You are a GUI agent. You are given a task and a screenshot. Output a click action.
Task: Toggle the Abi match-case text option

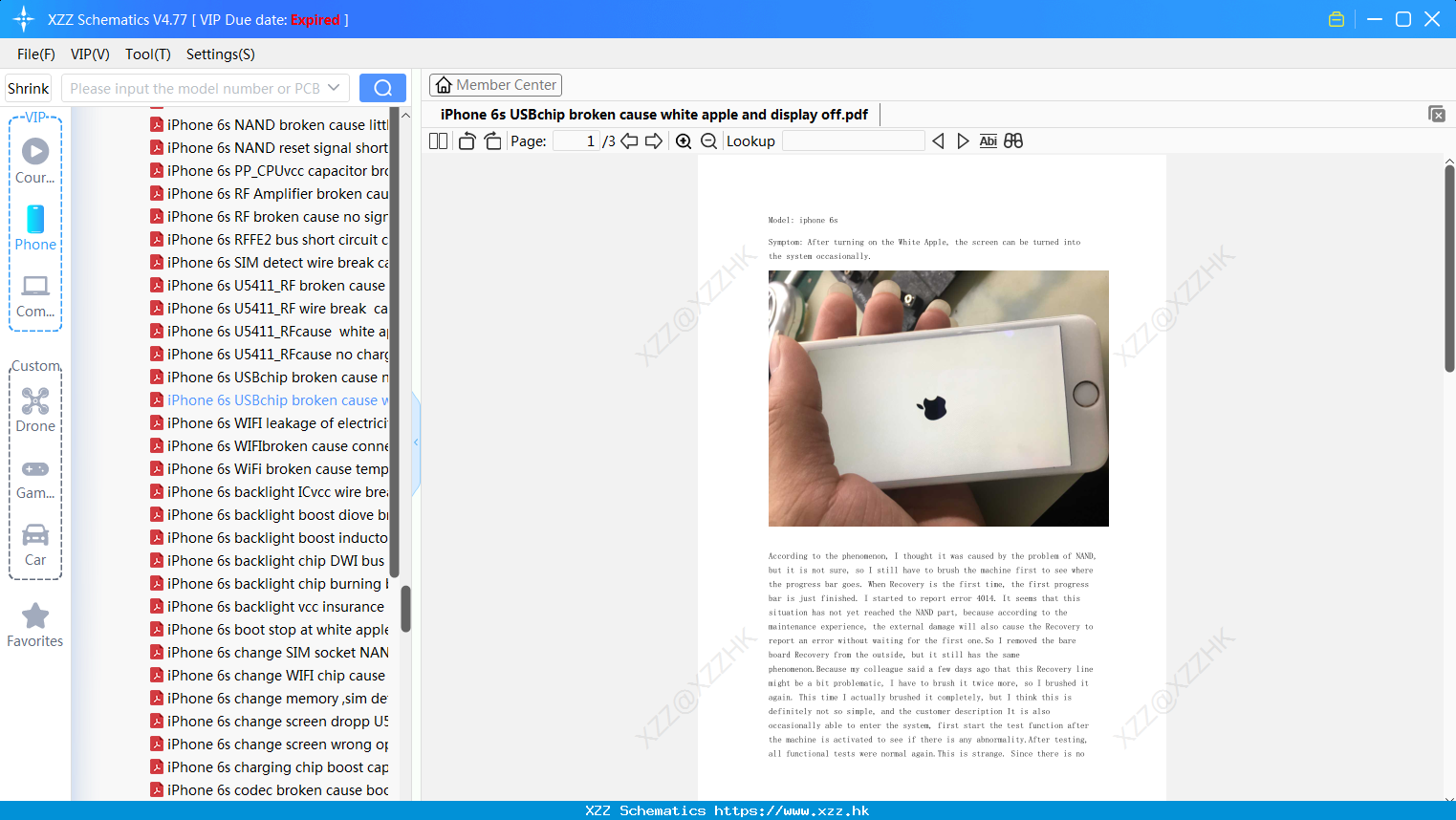click(x=989, y=141)
